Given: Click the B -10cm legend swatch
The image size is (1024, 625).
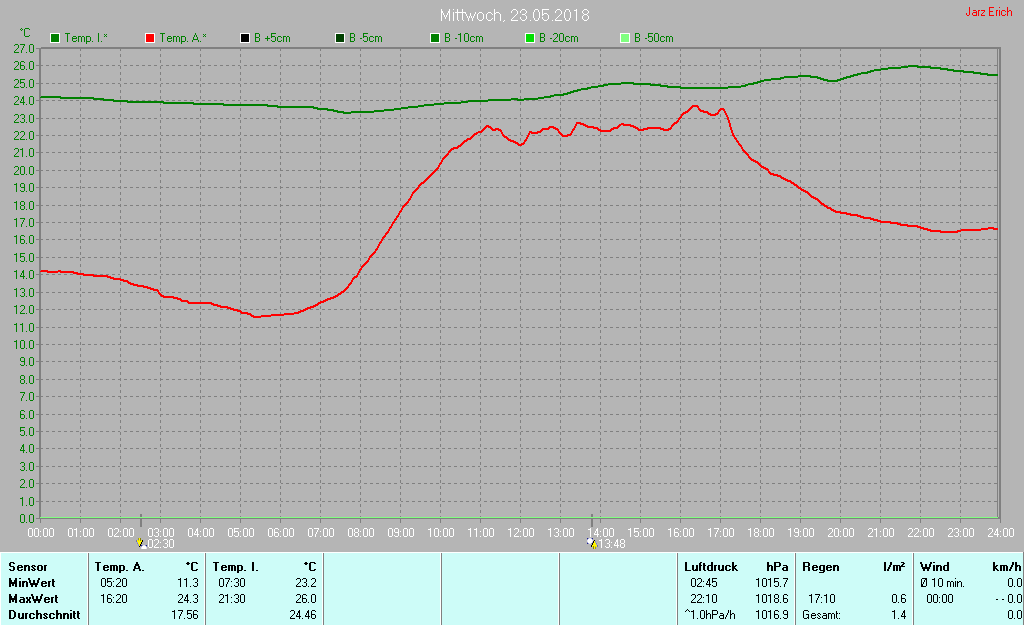Looking at the screenshot, I should click(435, 38).
